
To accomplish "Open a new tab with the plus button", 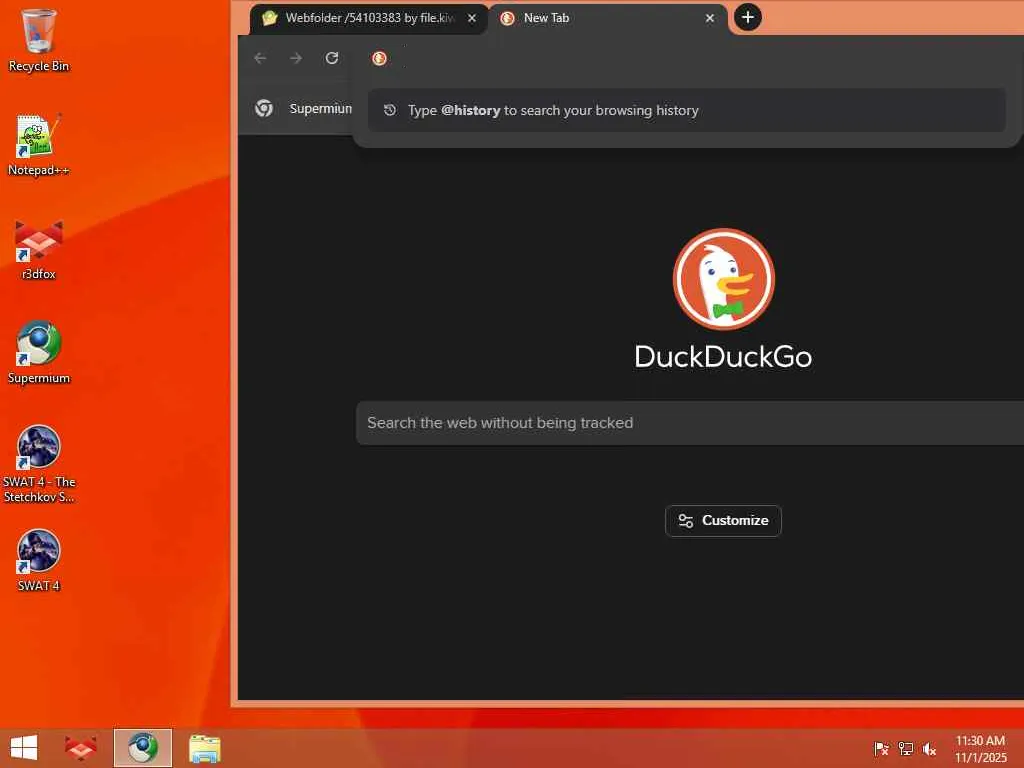I will [748, 17].
